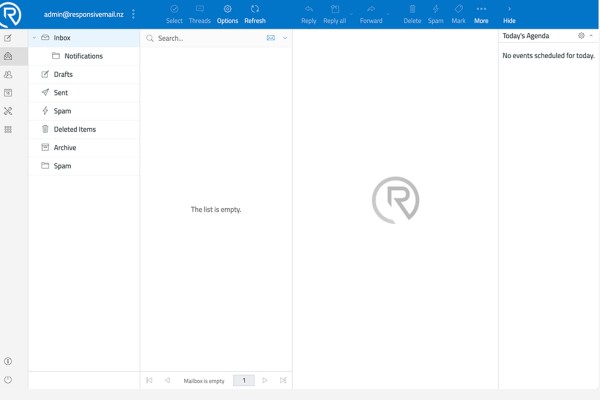Collapse the Inbox folder tree
Screen dimensions: 600x400
click(34, 38)
